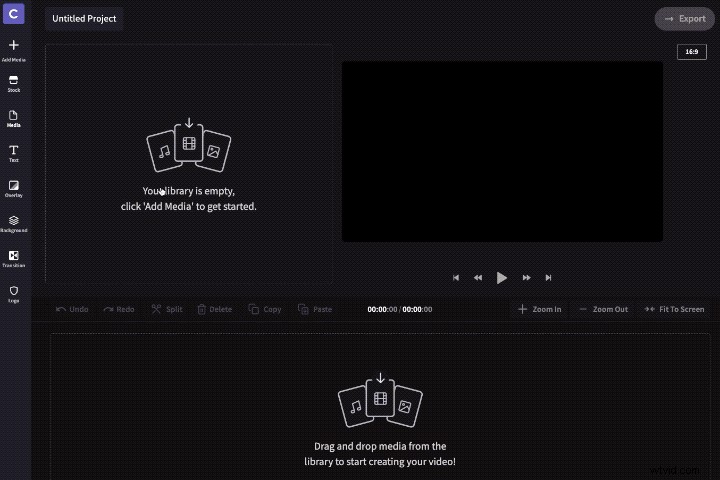Open the Stock library
The image size is (720, 480).
tap(13, 84)
